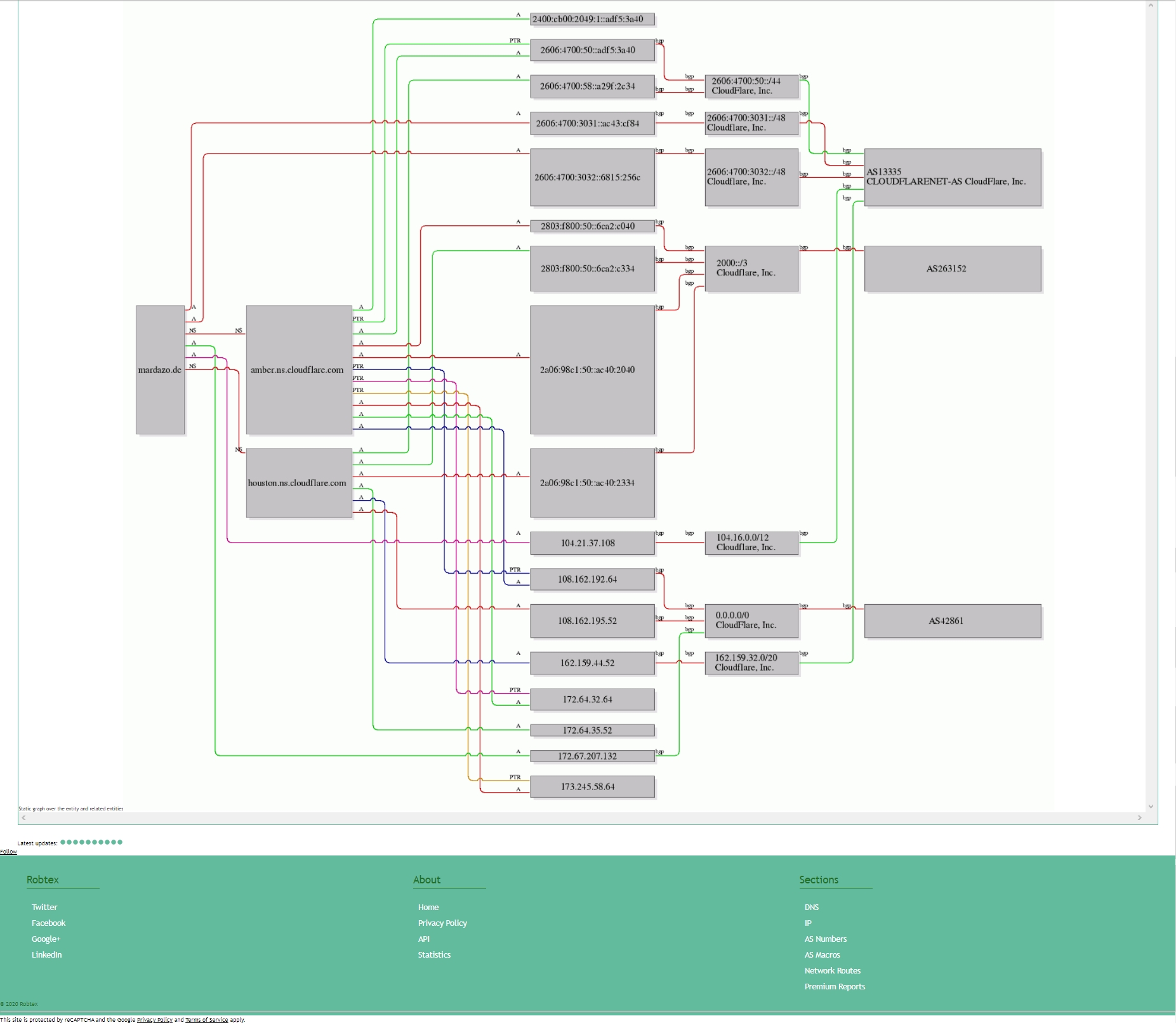This screenshot has width=1176, height=1023.
Task: Click the 2606:4700:50::/44 CloudFlare route node
Action: [751, 86]
